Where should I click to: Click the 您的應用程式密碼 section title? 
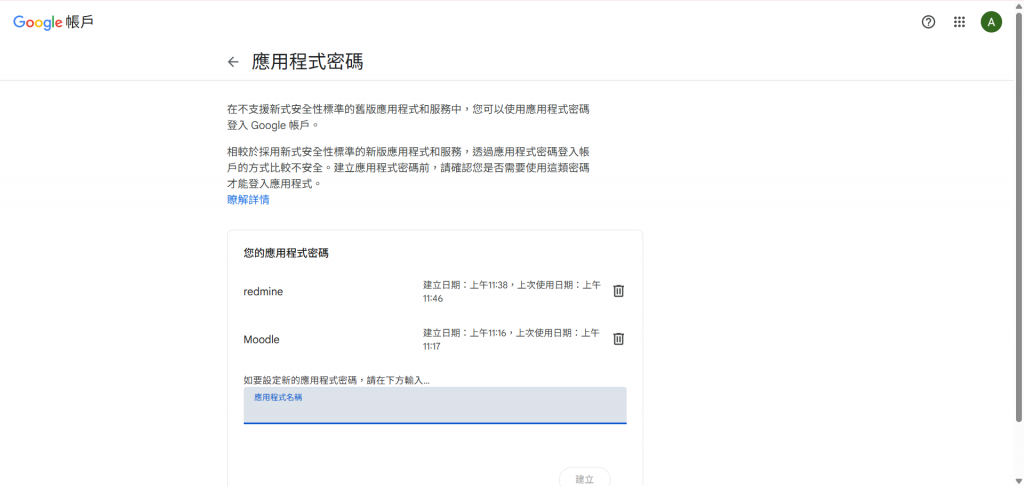[x=286, y=253]
